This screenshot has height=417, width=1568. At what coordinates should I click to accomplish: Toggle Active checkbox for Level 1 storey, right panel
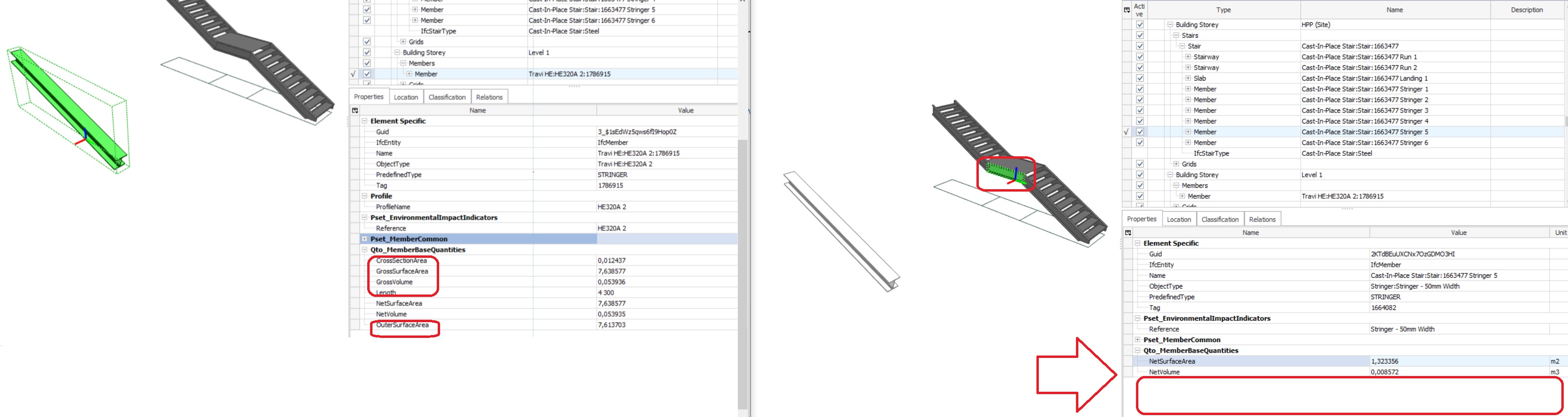tap(1140, 175)
